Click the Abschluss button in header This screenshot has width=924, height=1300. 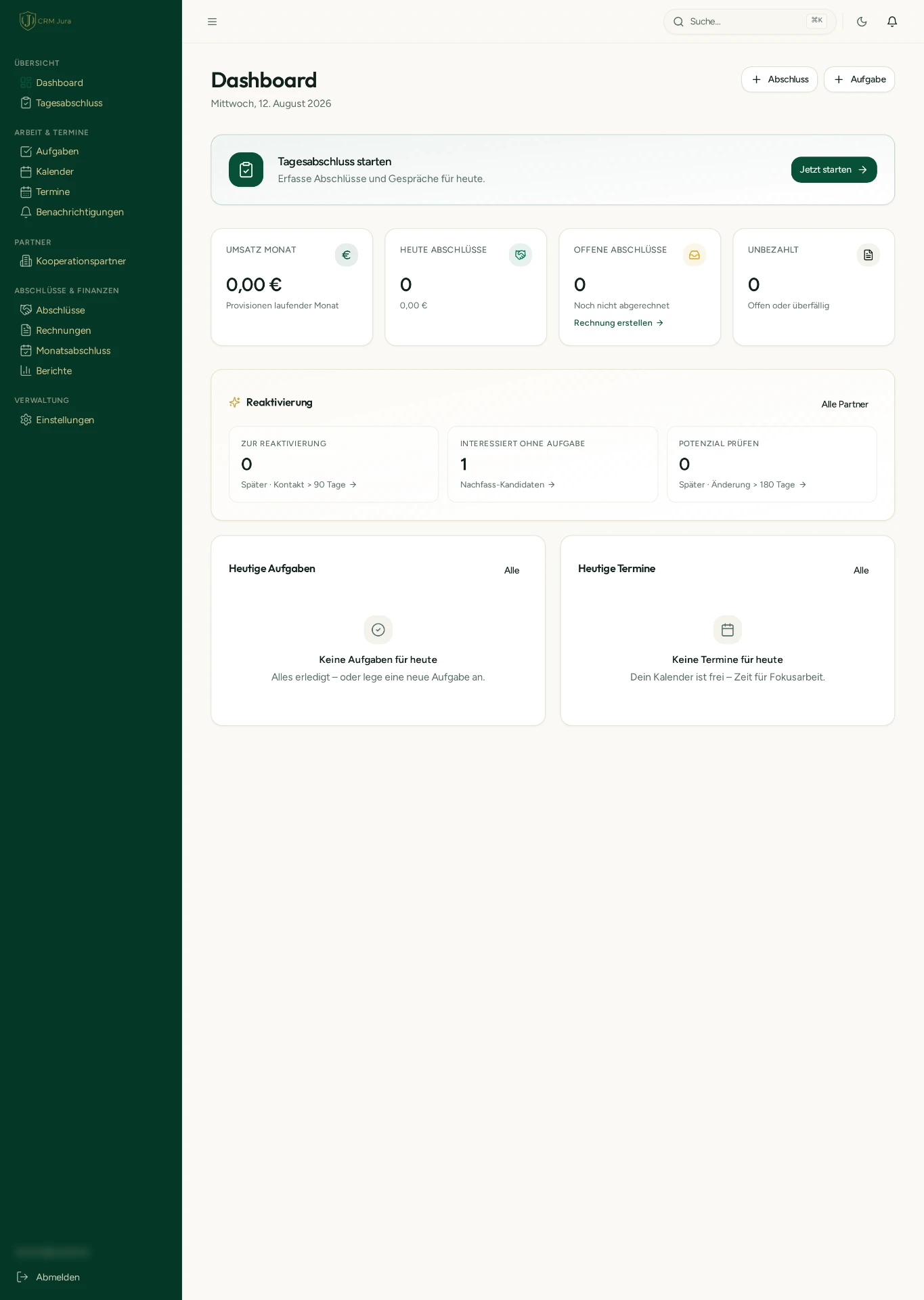tap(779, 79)
